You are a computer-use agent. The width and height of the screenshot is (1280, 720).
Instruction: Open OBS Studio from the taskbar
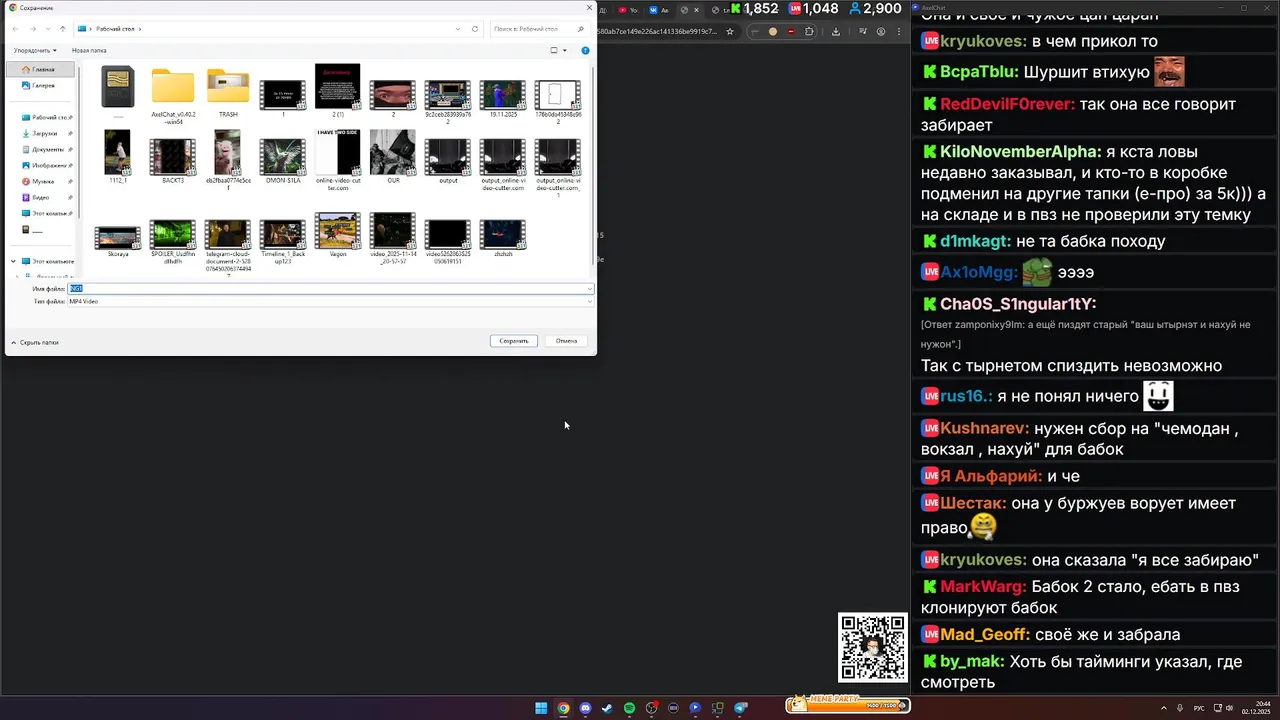(651, 708)
